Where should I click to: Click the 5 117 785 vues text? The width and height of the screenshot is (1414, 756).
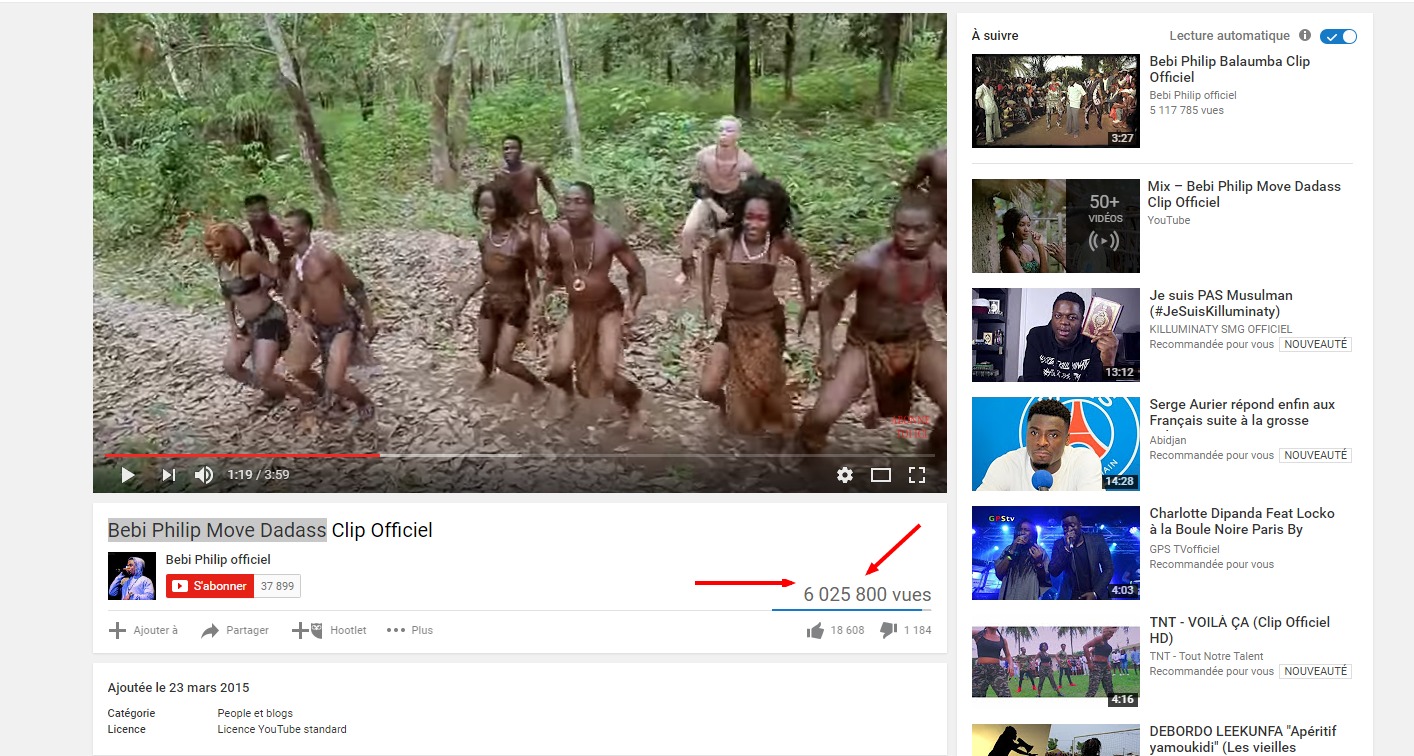(x=1187, y=110)
